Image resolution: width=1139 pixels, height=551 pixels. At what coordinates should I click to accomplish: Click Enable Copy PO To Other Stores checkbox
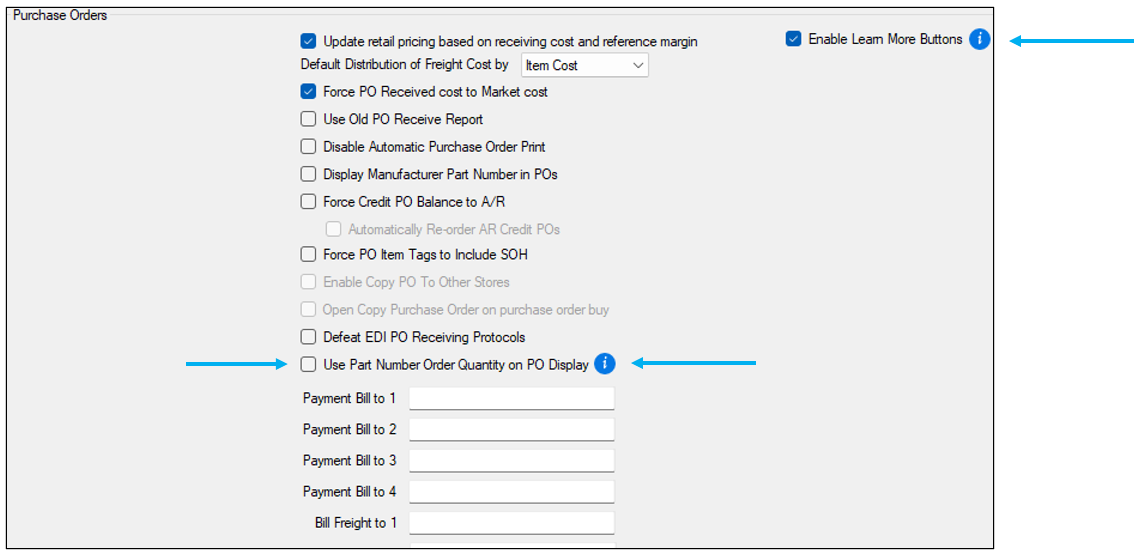pyautogui.click(x=308, y=282)
